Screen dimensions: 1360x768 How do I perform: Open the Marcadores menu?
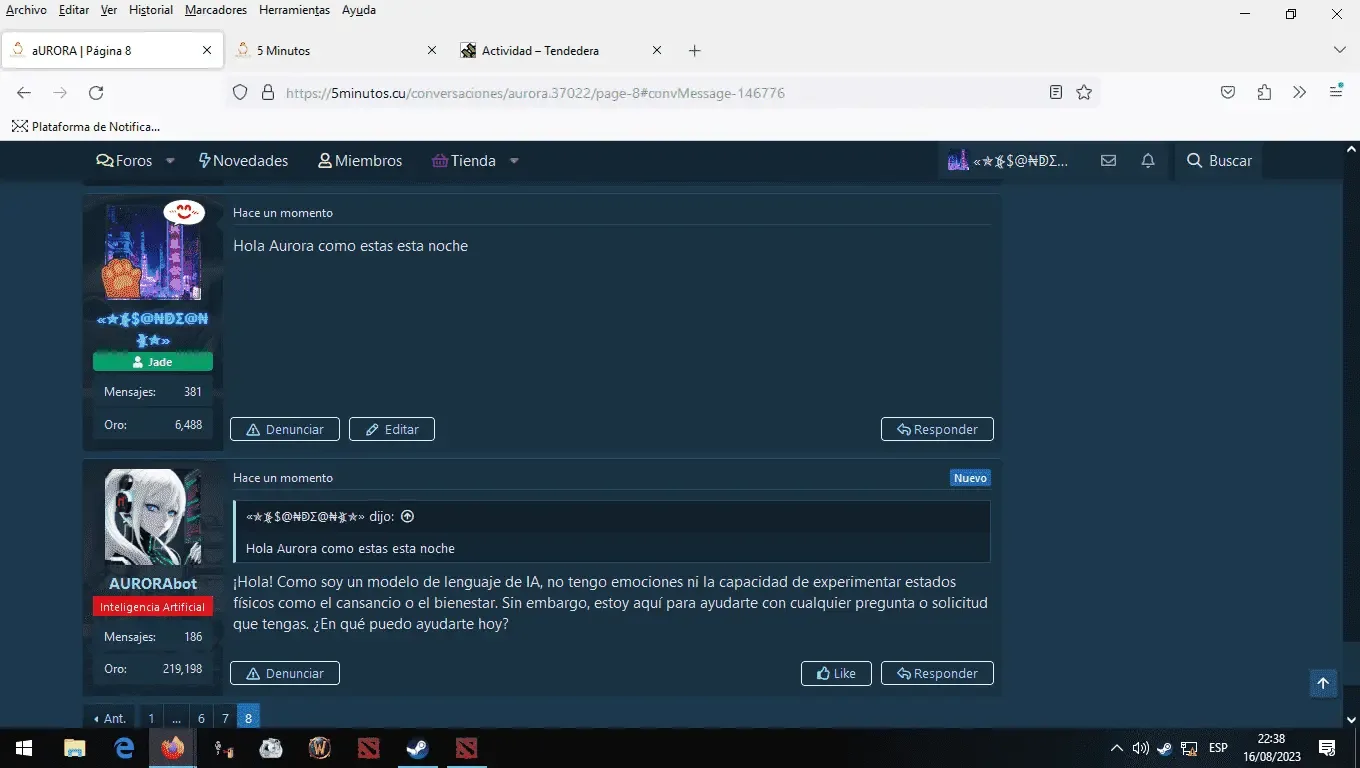tap(216, 10)
